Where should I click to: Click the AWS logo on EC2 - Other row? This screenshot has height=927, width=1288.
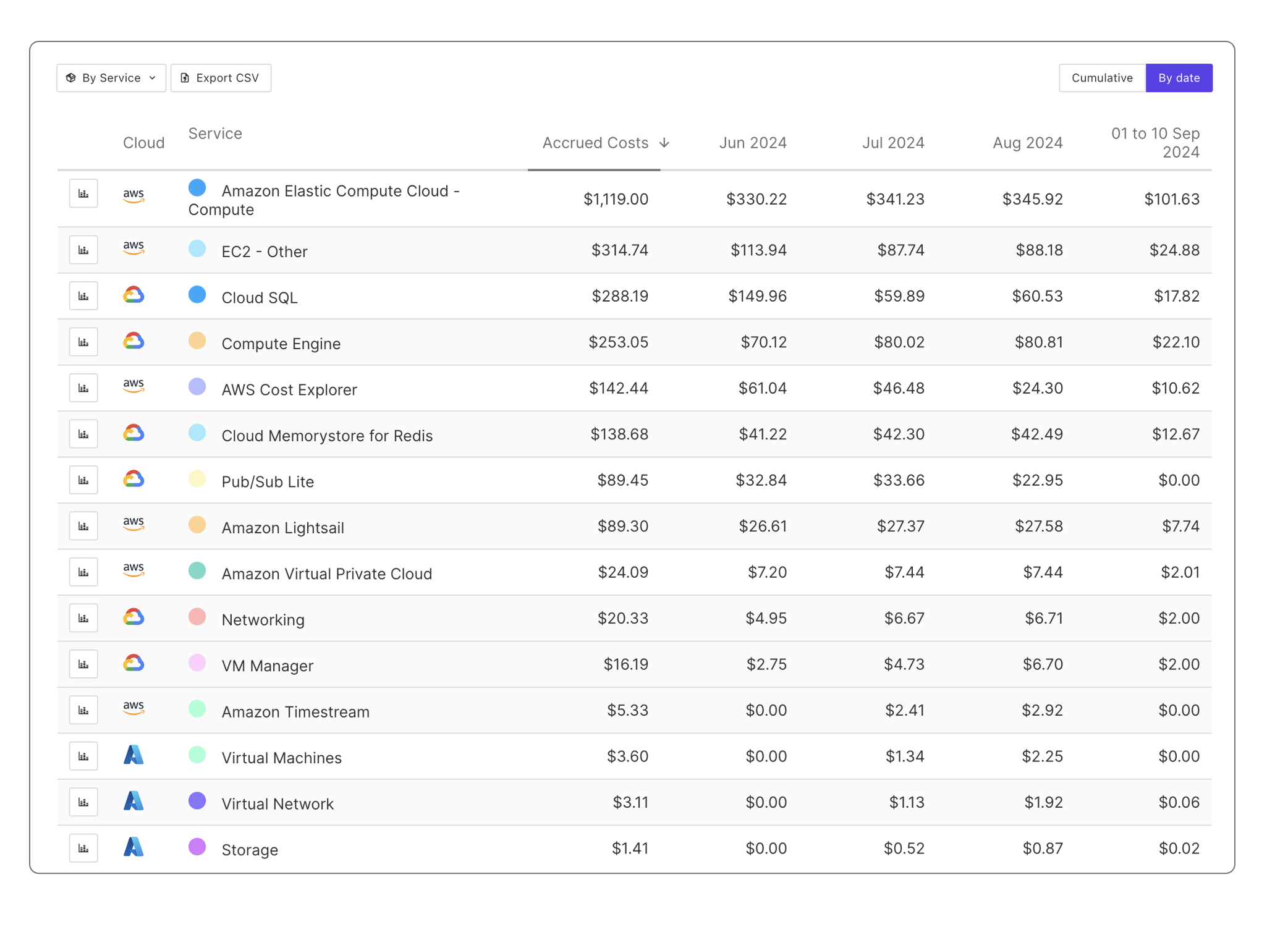133,247
